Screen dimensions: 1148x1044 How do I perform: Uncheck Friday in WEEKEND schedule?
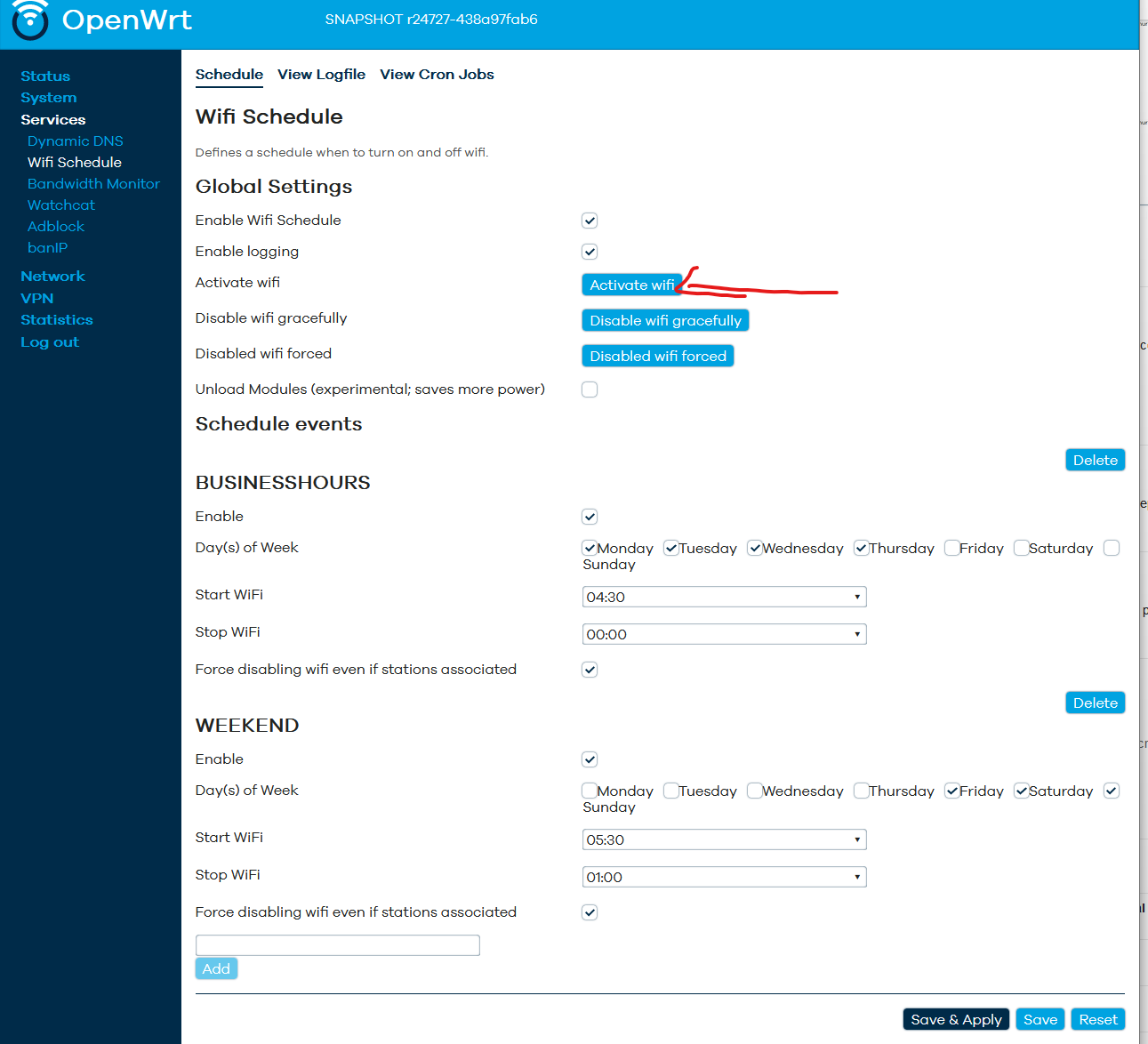952,791
